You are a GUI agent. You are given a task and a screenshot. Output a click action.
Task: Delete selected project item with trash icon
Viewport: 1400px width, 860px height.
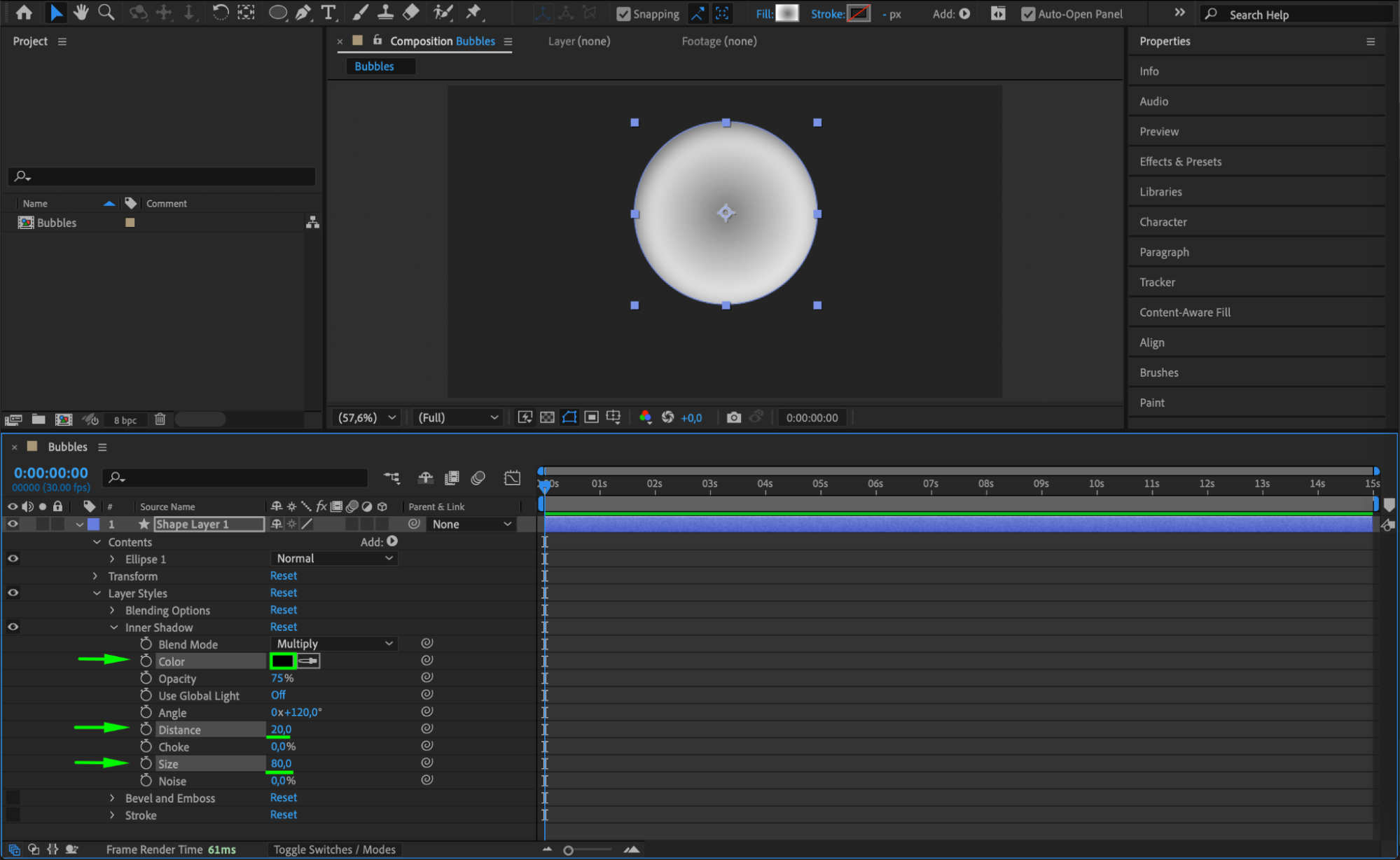click(160, 419)
